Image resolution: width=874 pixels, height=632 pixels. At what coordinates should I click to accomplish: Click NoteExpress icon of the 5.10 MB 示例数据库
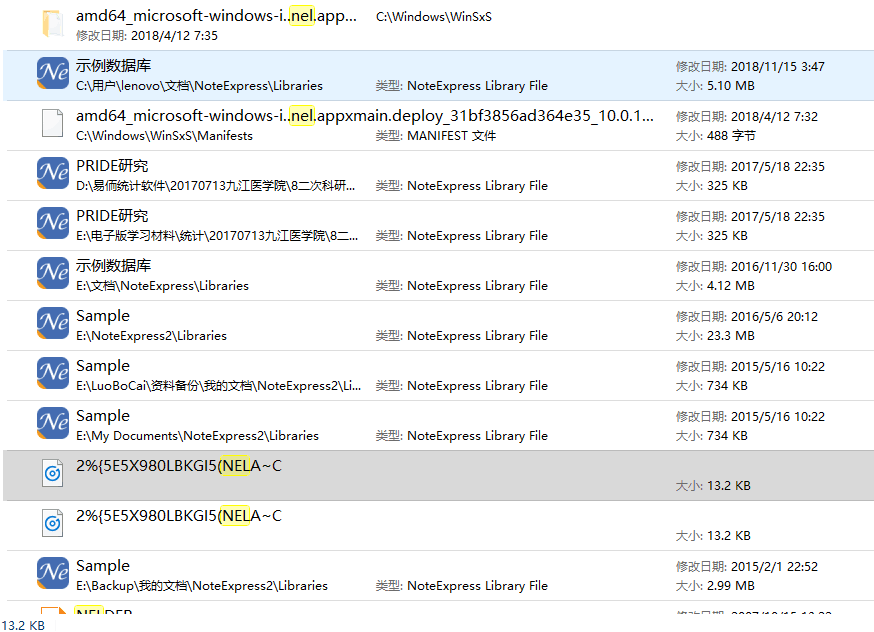tap(53, 73)
